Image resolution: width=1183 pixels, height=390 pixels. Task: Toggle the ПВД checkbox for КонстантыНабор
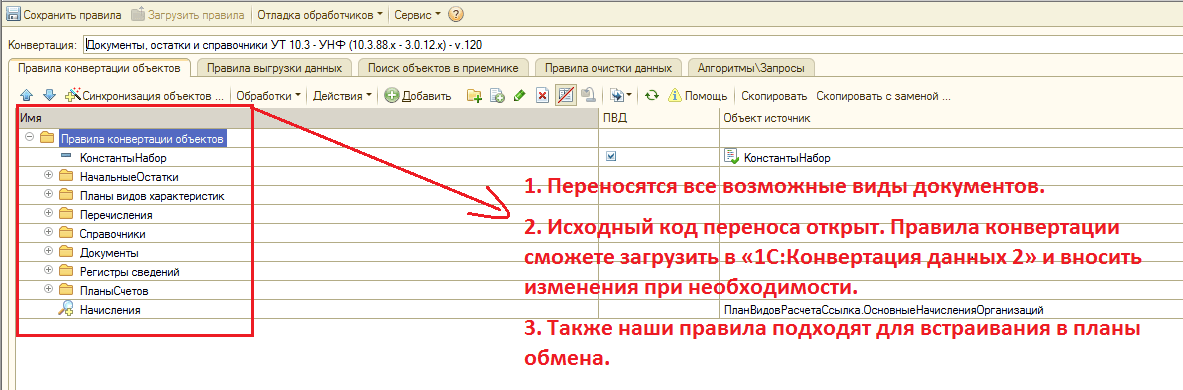(x=611, y=156)
